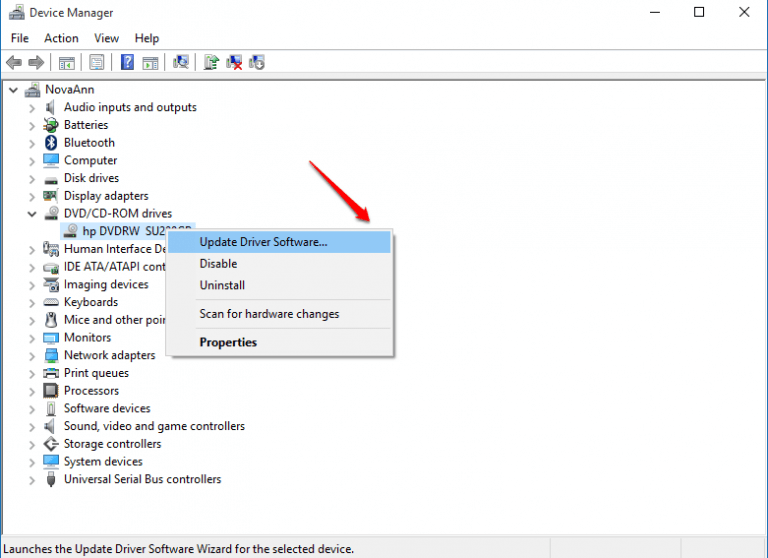Toggle the action pane toolbar icon
Image resolution: width=768 pixels, height=558 pixels.
[x=150, y=63]
